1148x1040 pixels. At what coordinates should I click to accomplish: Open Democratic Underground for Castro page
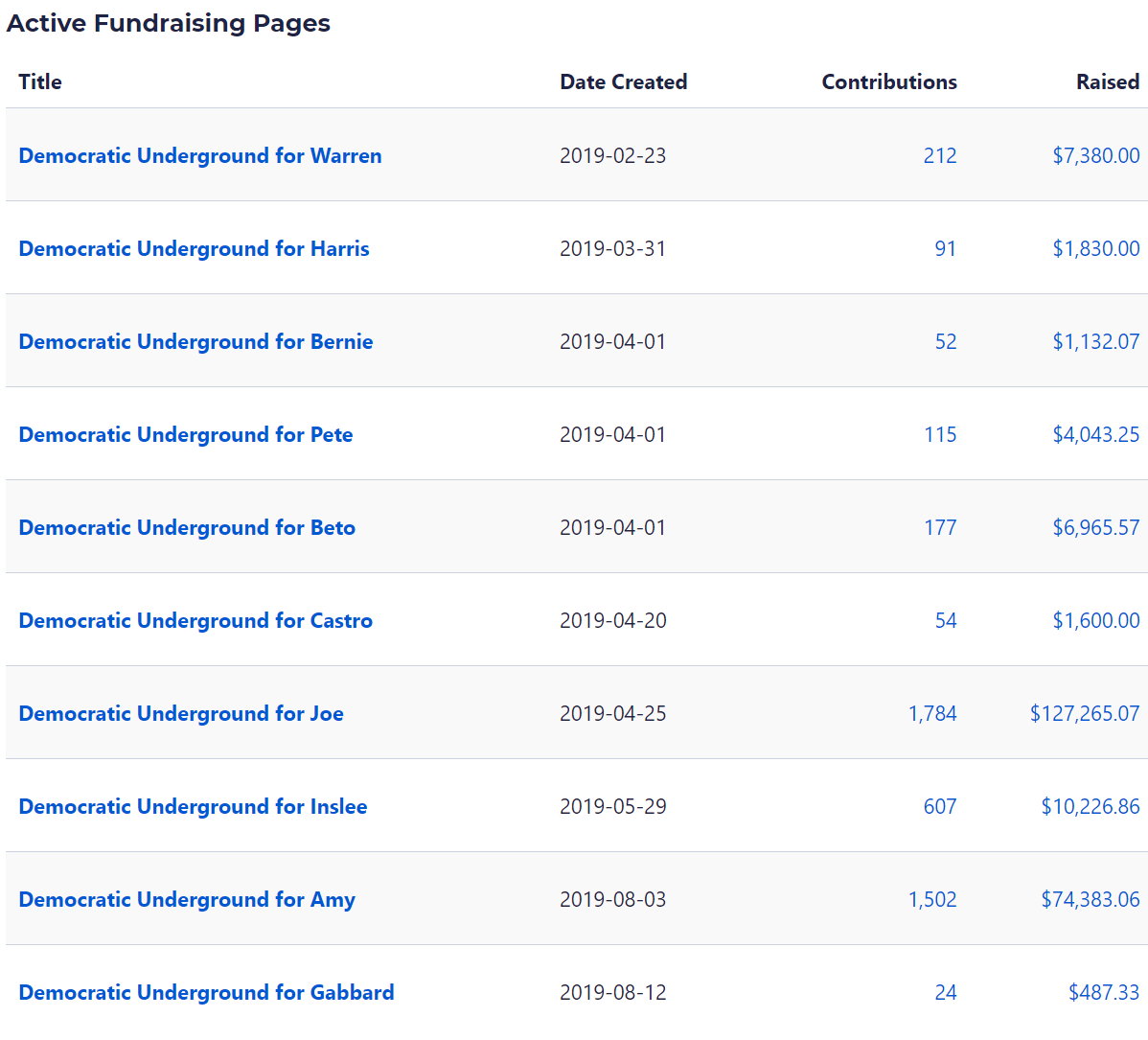coord(195,620)
